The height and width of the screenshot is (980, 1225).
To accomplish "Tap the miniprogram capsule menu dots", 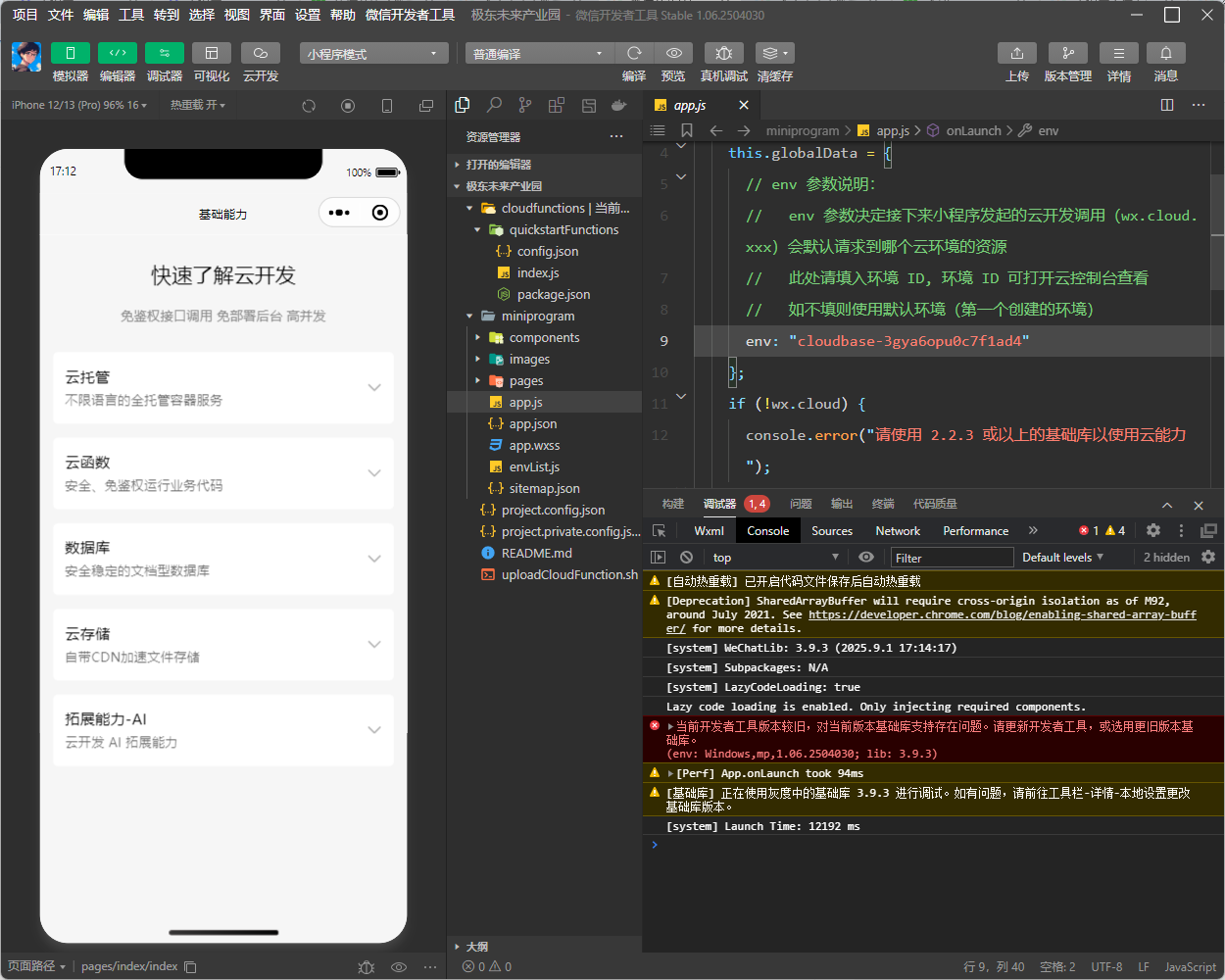I will click(339, 213).
